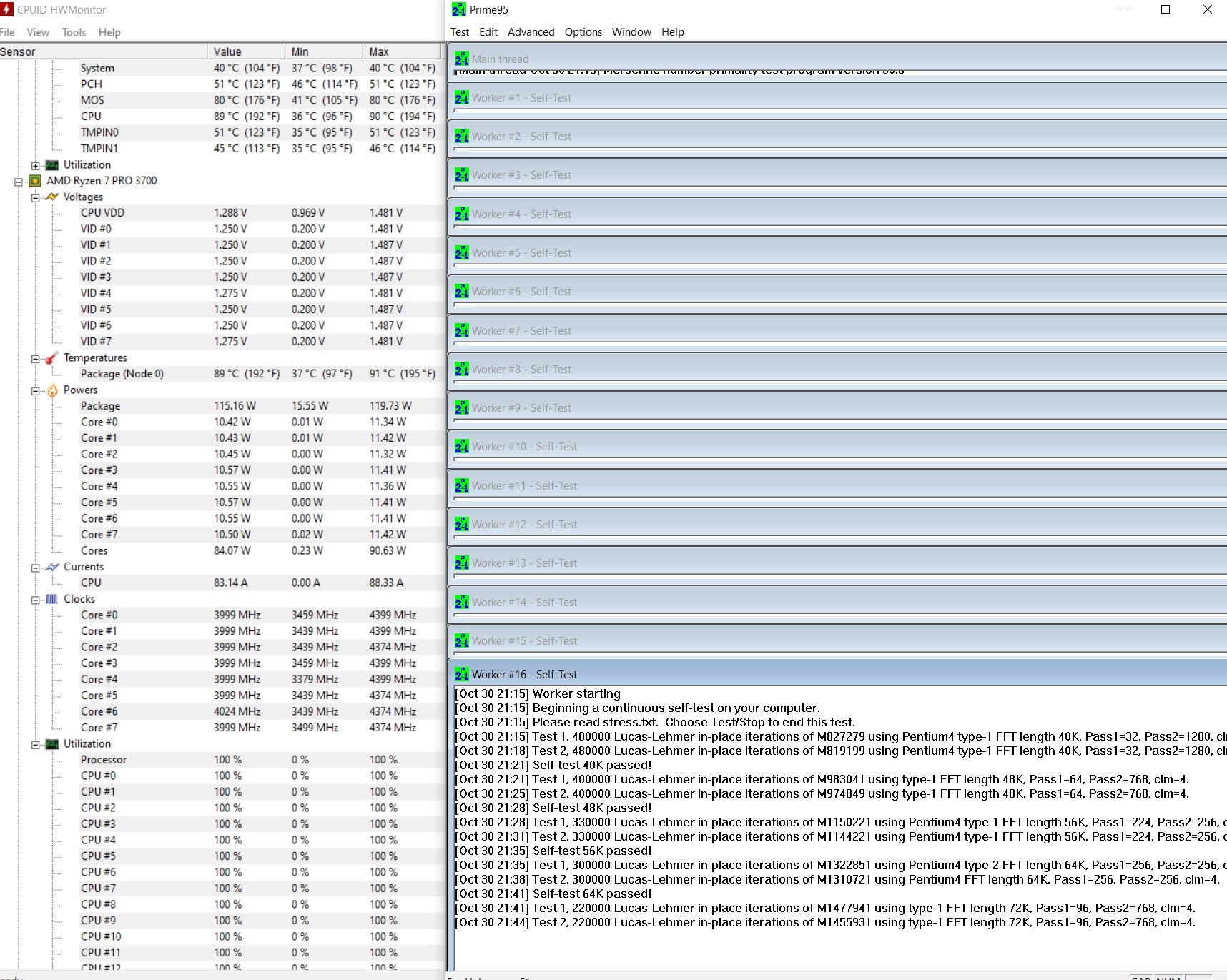Click the Currents wave icon
The width and height of the screenshot is (1227, 980).
point(52,567)
